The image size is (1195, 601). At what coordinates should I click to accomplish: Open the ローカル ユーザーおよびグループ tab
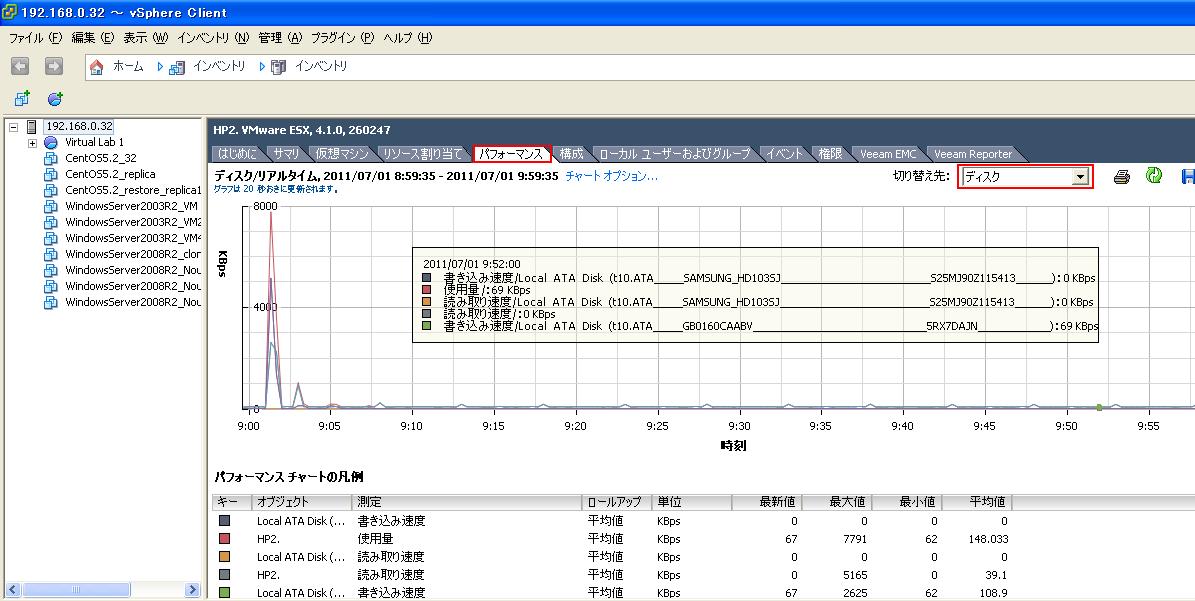[x=674, y=154]
